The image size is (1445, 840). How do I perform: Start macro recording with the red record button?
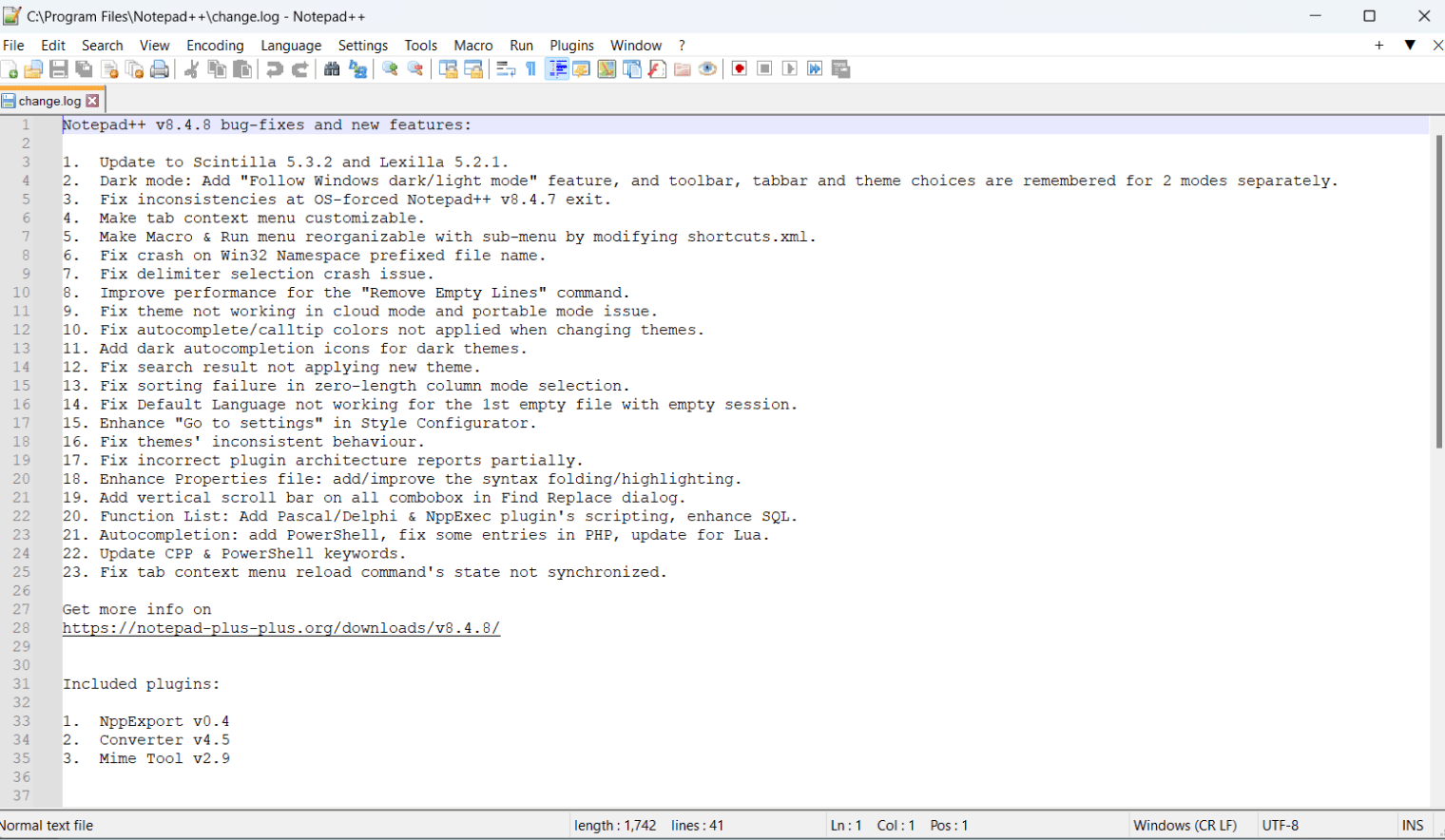point(739,69)
